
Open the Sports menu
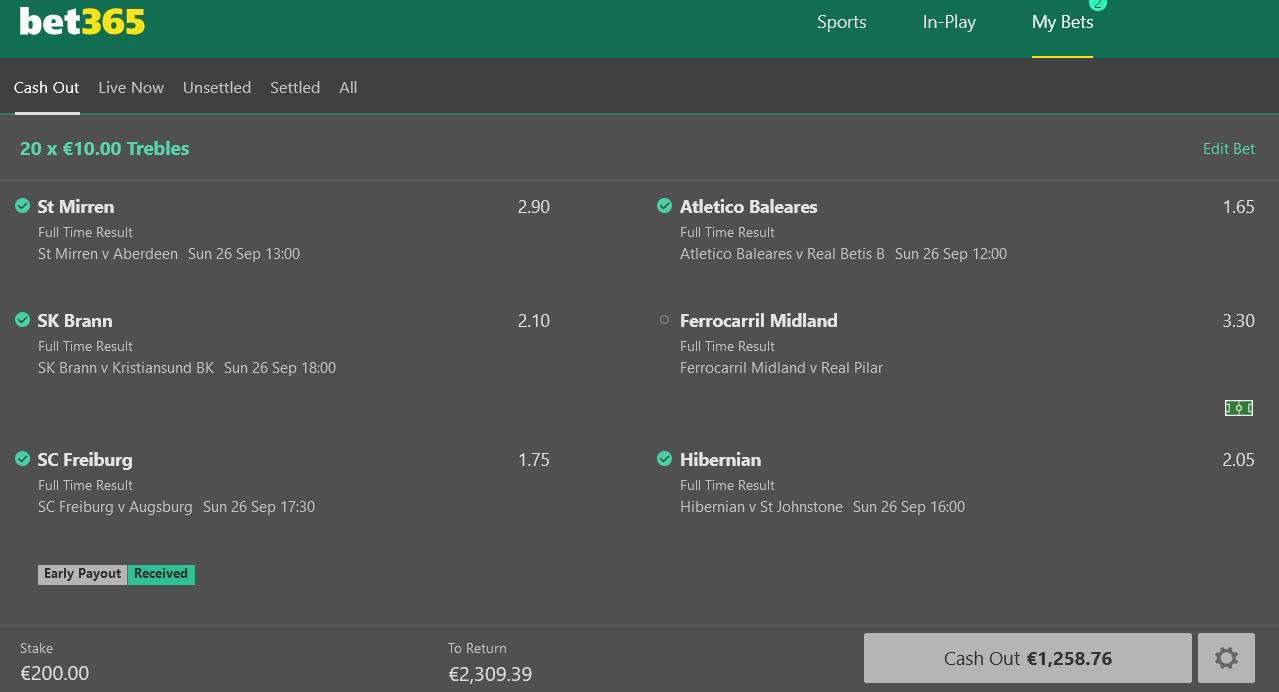click(842, 22)
